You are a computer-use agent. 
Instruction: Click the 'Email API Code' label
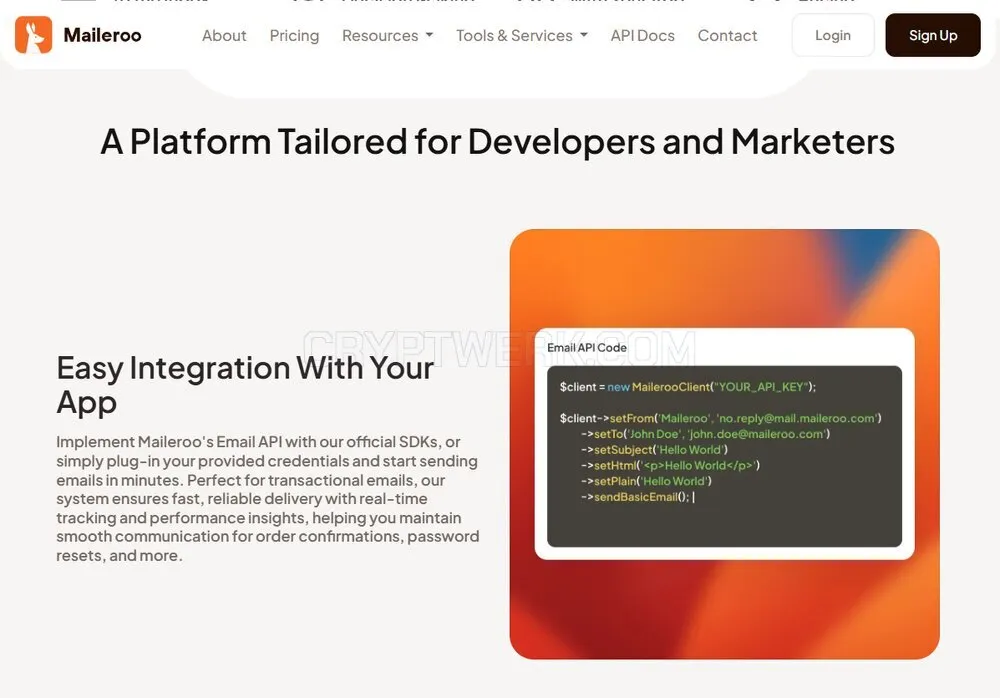[x=587, y=348]
